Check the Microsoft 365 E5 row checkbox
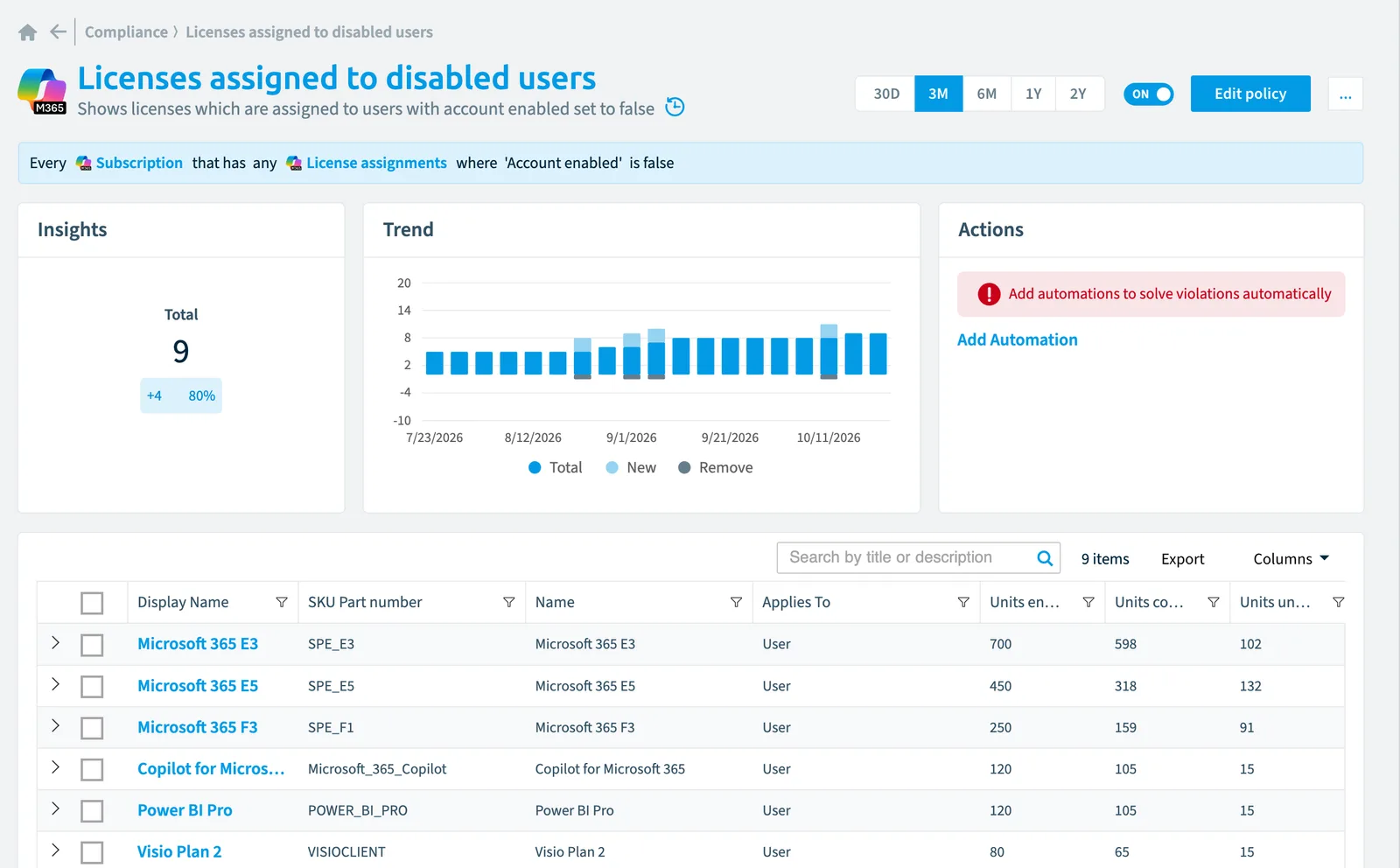This screenshot has height=868, width=1400. point(92,686)
